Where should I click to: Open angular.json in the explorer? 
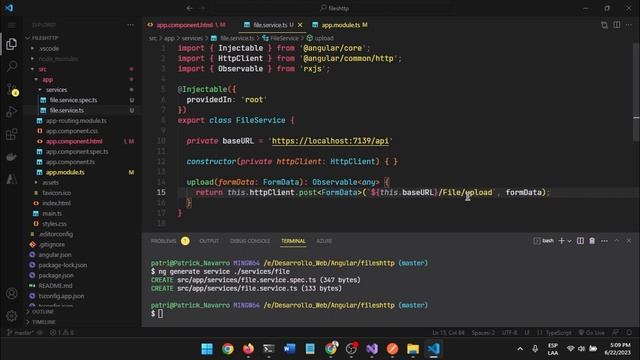tap(55, 255)
